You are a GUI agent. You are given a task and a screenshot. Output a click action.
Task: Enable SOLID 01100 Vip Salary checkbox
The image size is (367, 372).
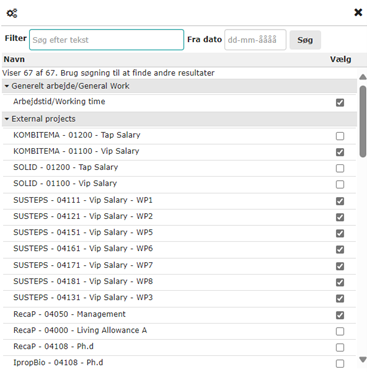click(340, 184)
